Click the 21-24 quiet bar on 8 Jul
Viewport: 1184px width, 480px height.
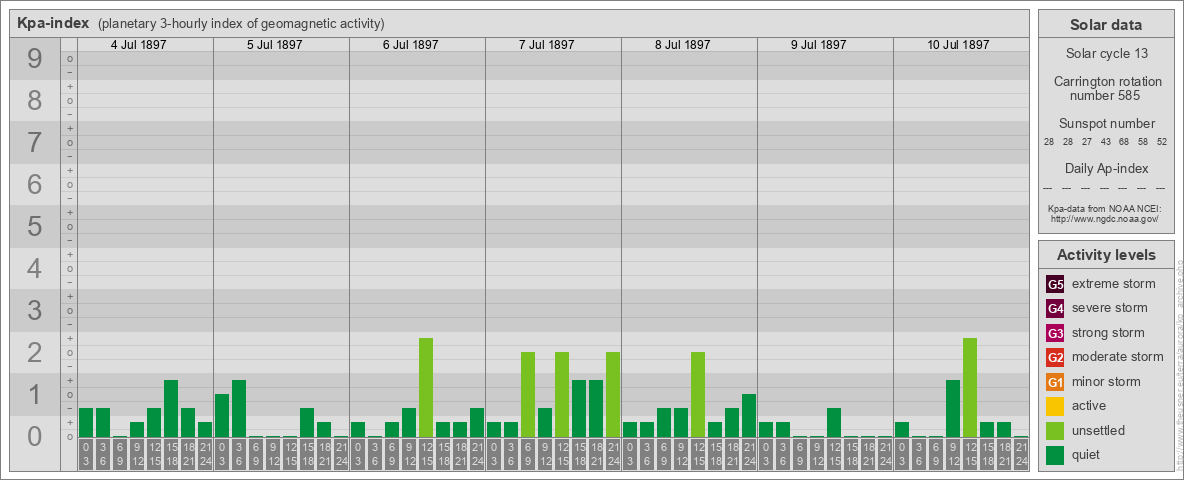point(749,416)
